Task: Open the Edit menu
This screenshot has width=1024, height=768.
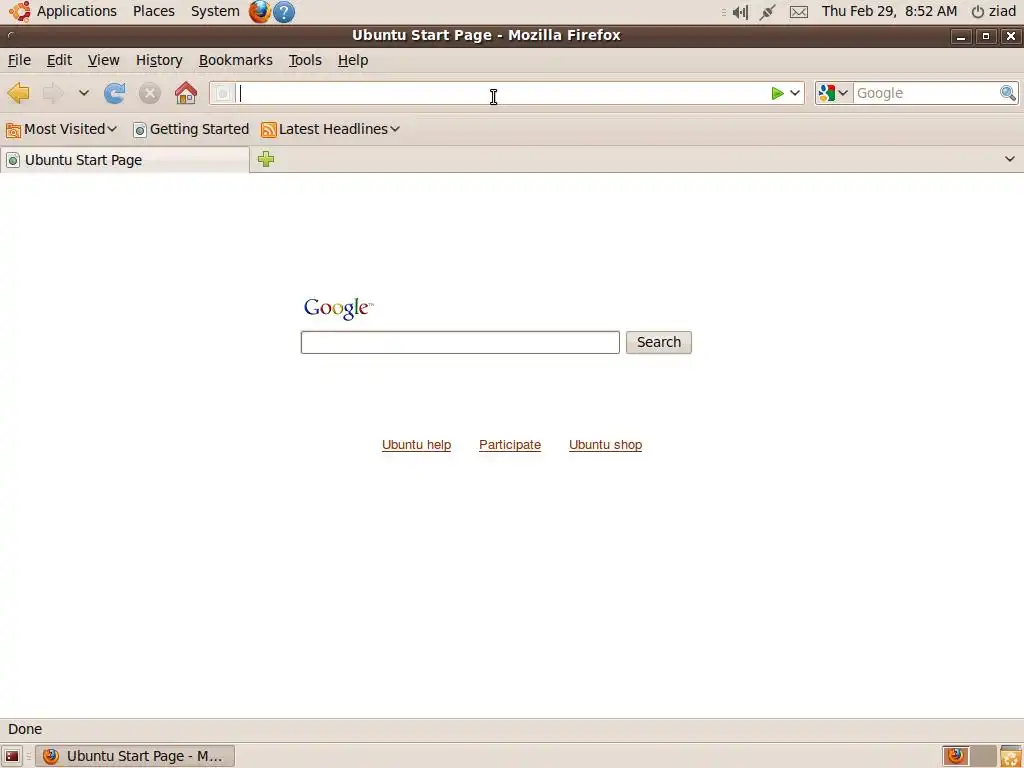Action: click(x=59, y=60)
